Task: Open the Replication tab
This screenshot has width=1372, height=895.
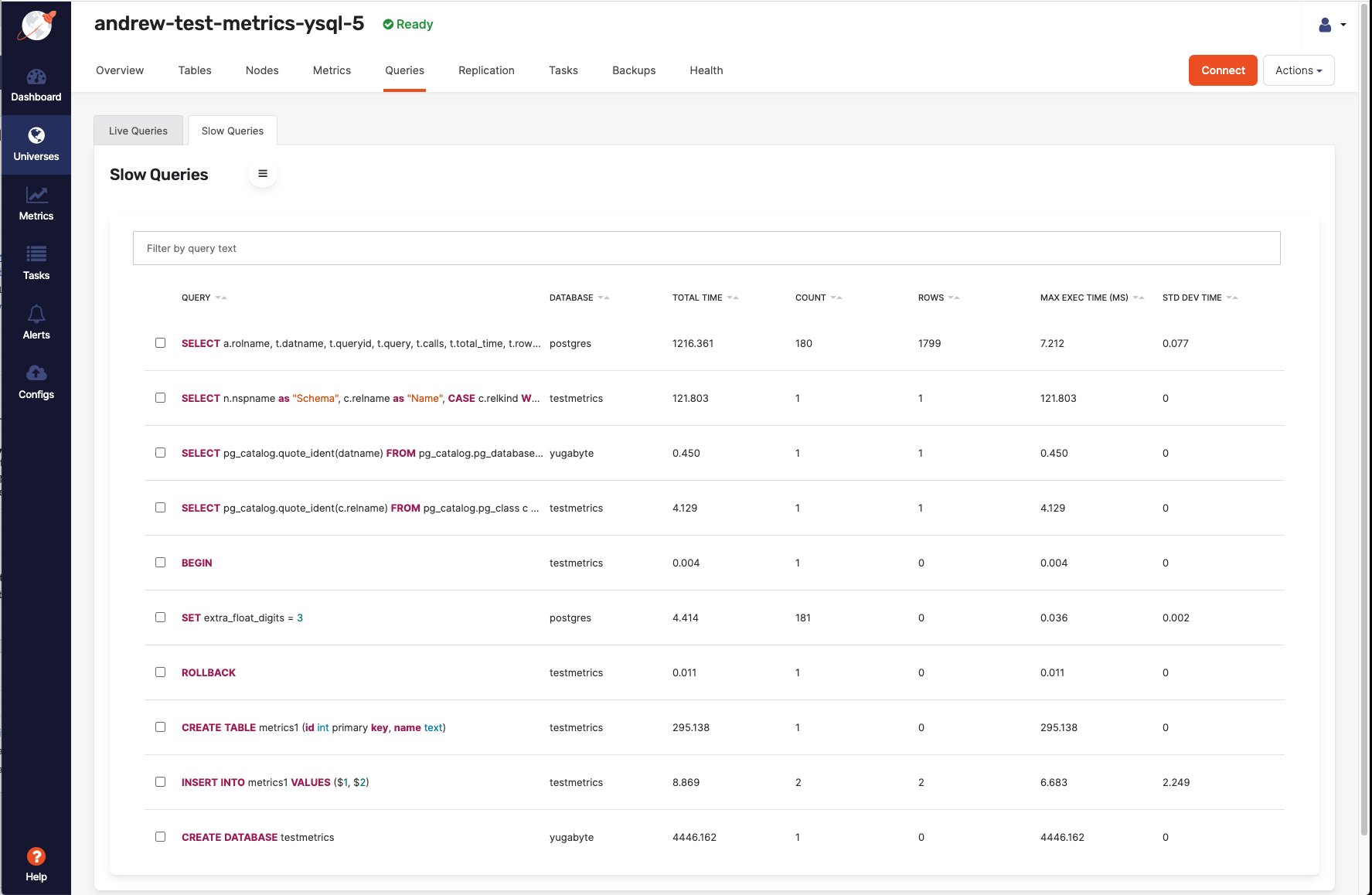Action: (x=486, y=70)
